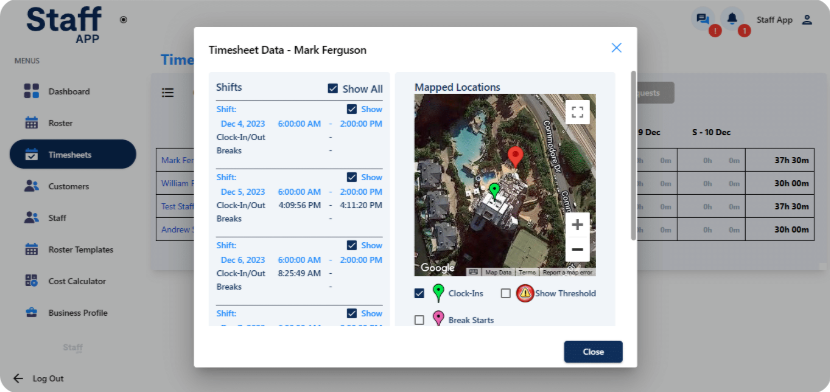Click the green Clock-Ins legend pin

(x=438, y=293)
